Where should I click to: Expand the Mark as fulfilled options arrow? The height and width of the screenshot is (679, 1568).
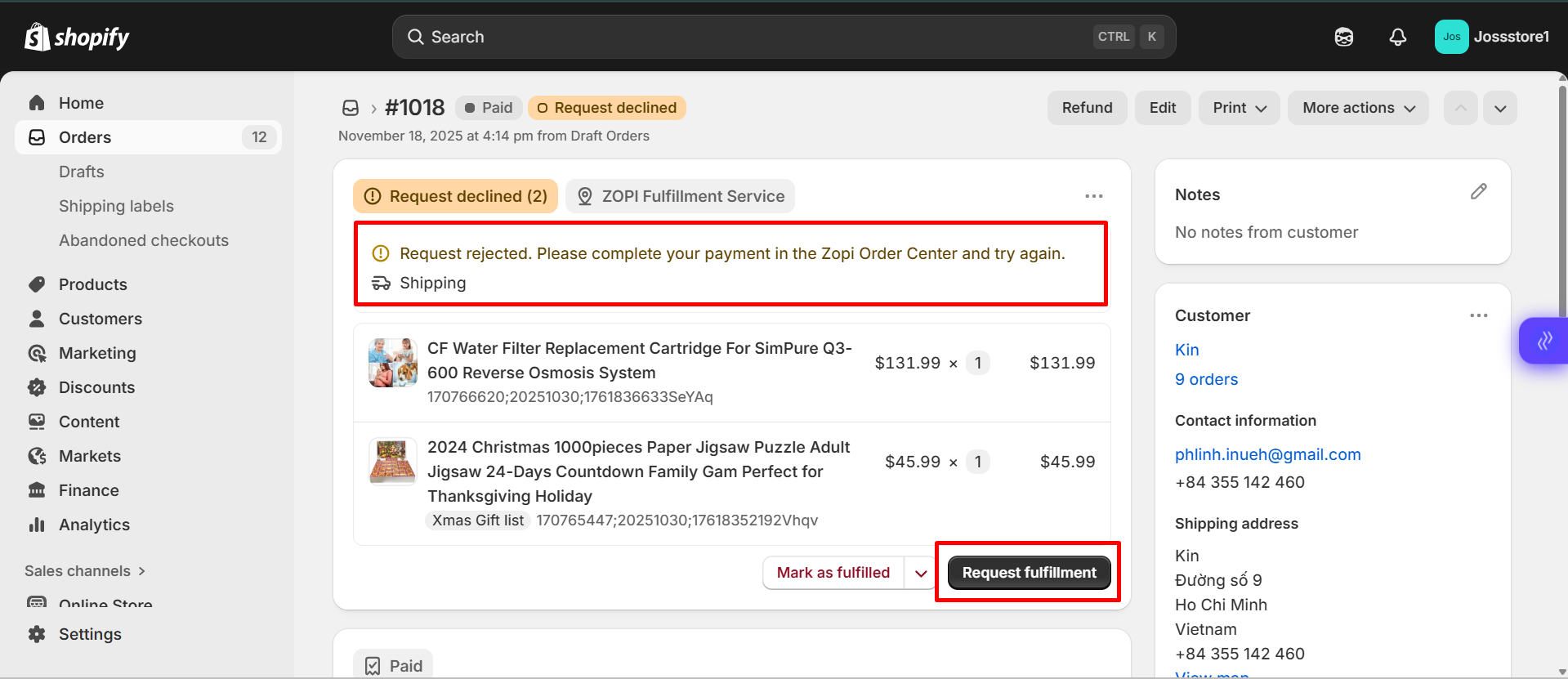921,573
